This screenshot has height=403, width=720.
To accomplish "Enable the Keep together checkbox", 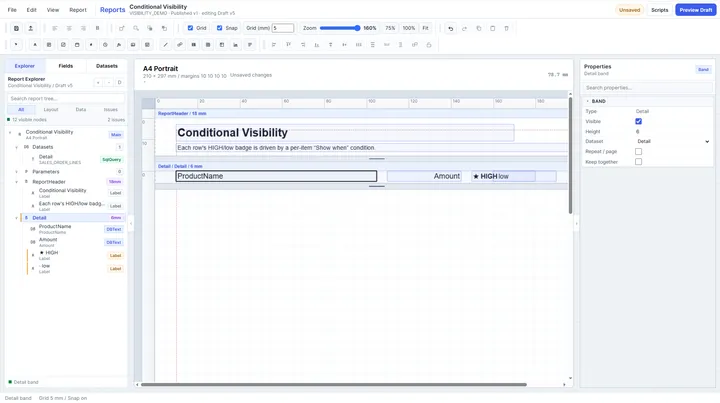I will pyautogui.click(x=638, y=162).
